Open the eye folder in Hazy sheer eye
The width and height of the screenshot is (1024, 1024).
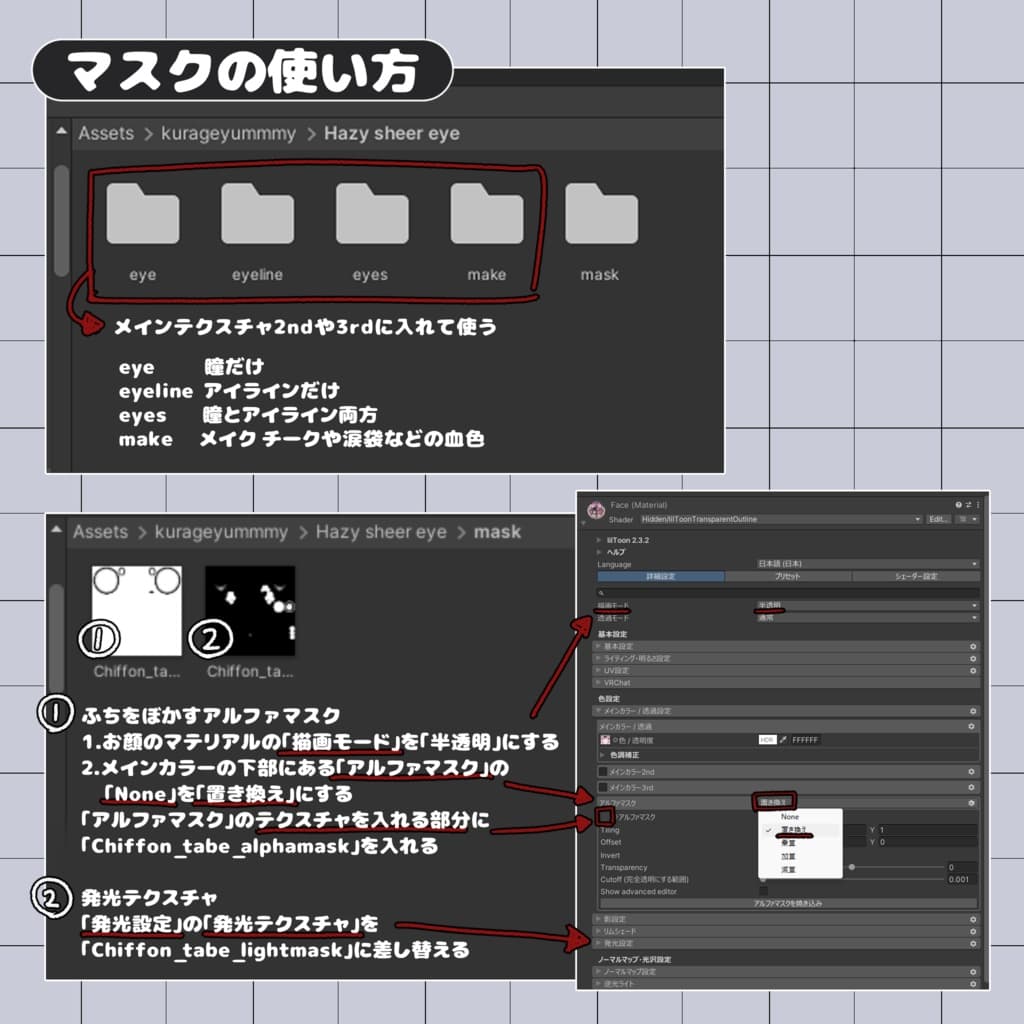tap(142, 215)
